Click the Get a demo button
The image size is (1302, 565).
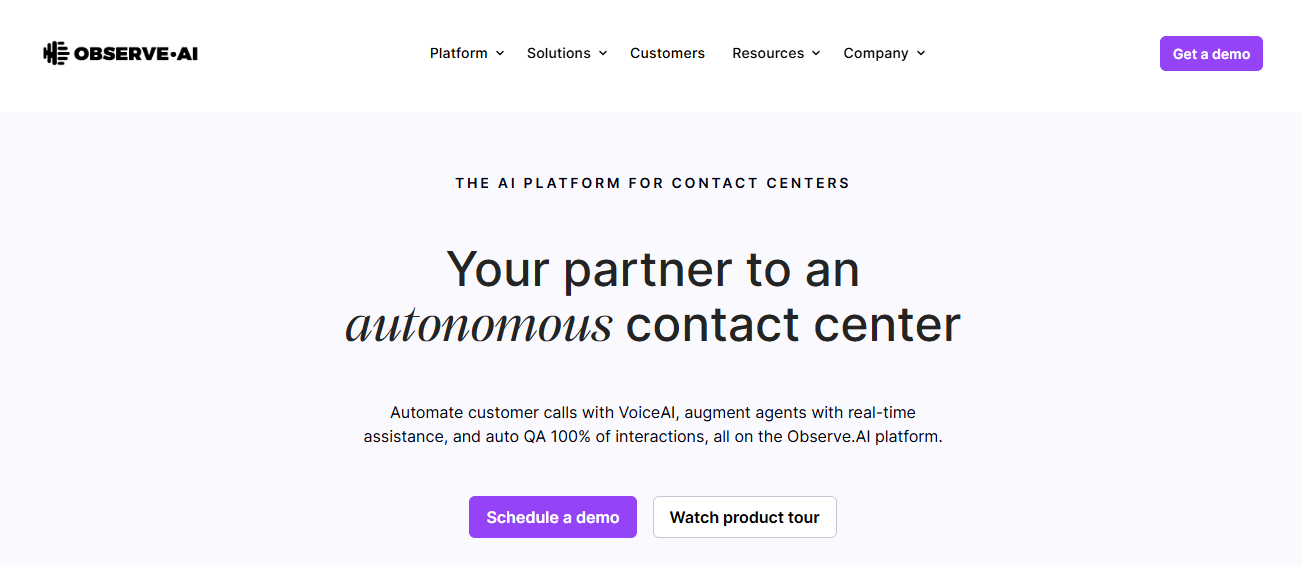(1211, 54)
